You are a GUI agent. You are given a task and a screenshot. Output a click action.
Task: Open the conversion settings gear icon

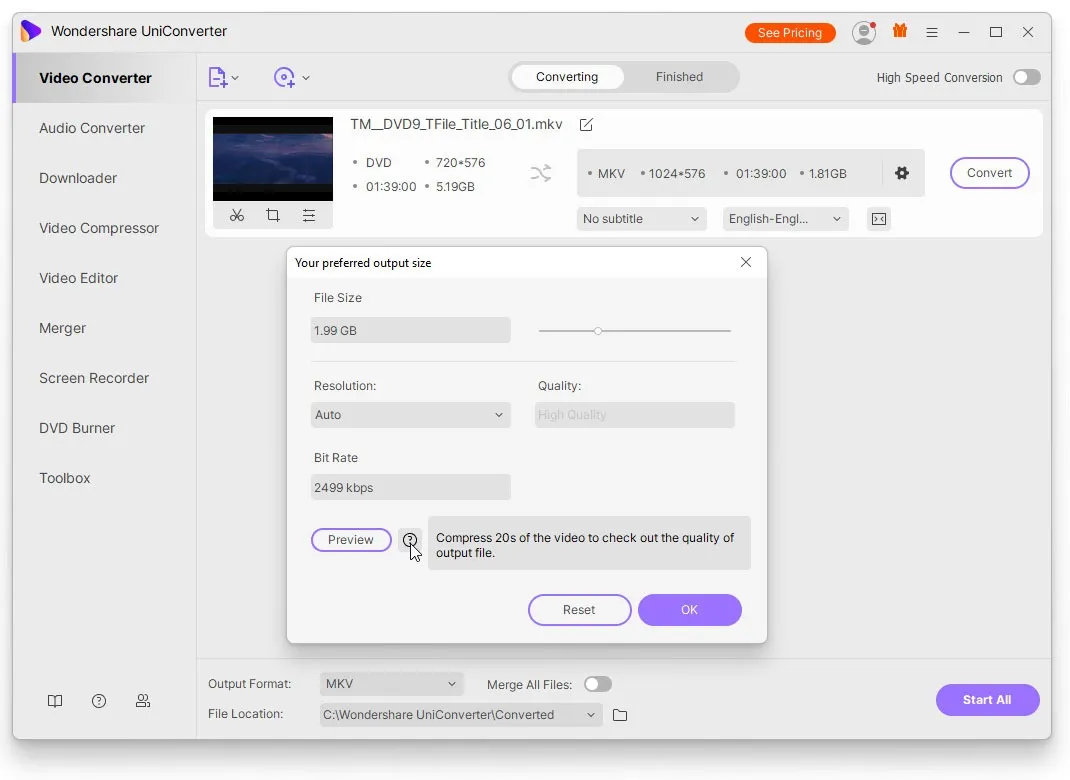(902, 173)
